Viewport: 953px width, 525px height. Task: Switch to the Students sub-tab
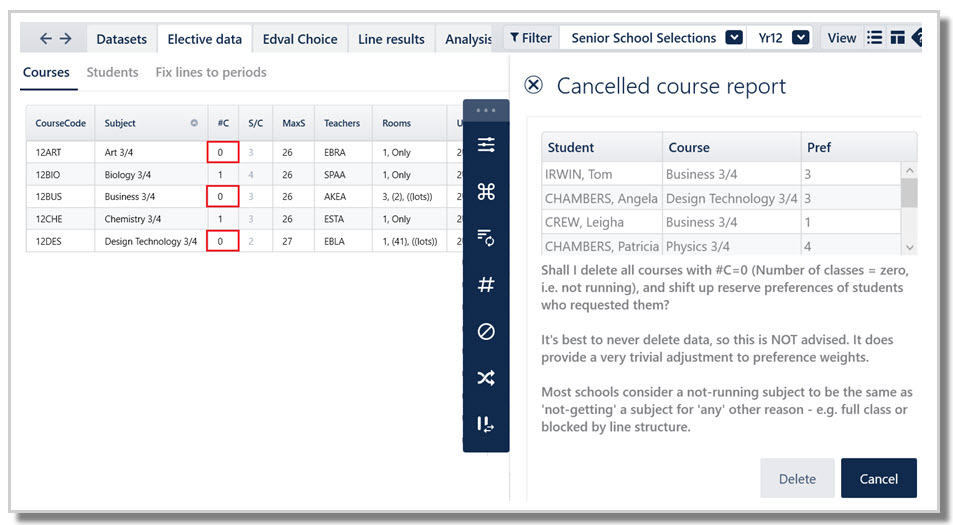[112, 72]
